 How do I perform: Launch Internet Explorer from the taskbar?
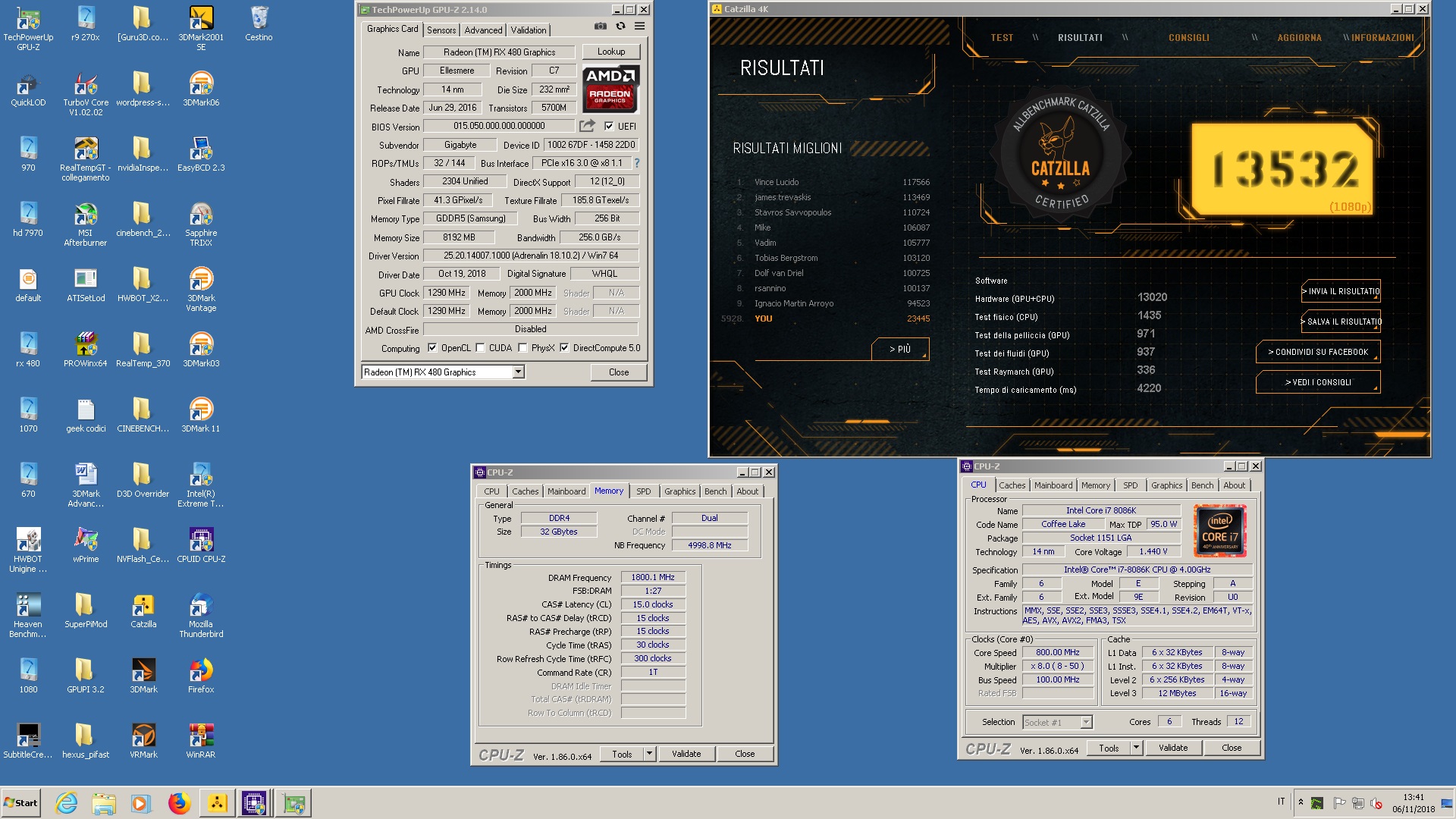tap(67, 803)
